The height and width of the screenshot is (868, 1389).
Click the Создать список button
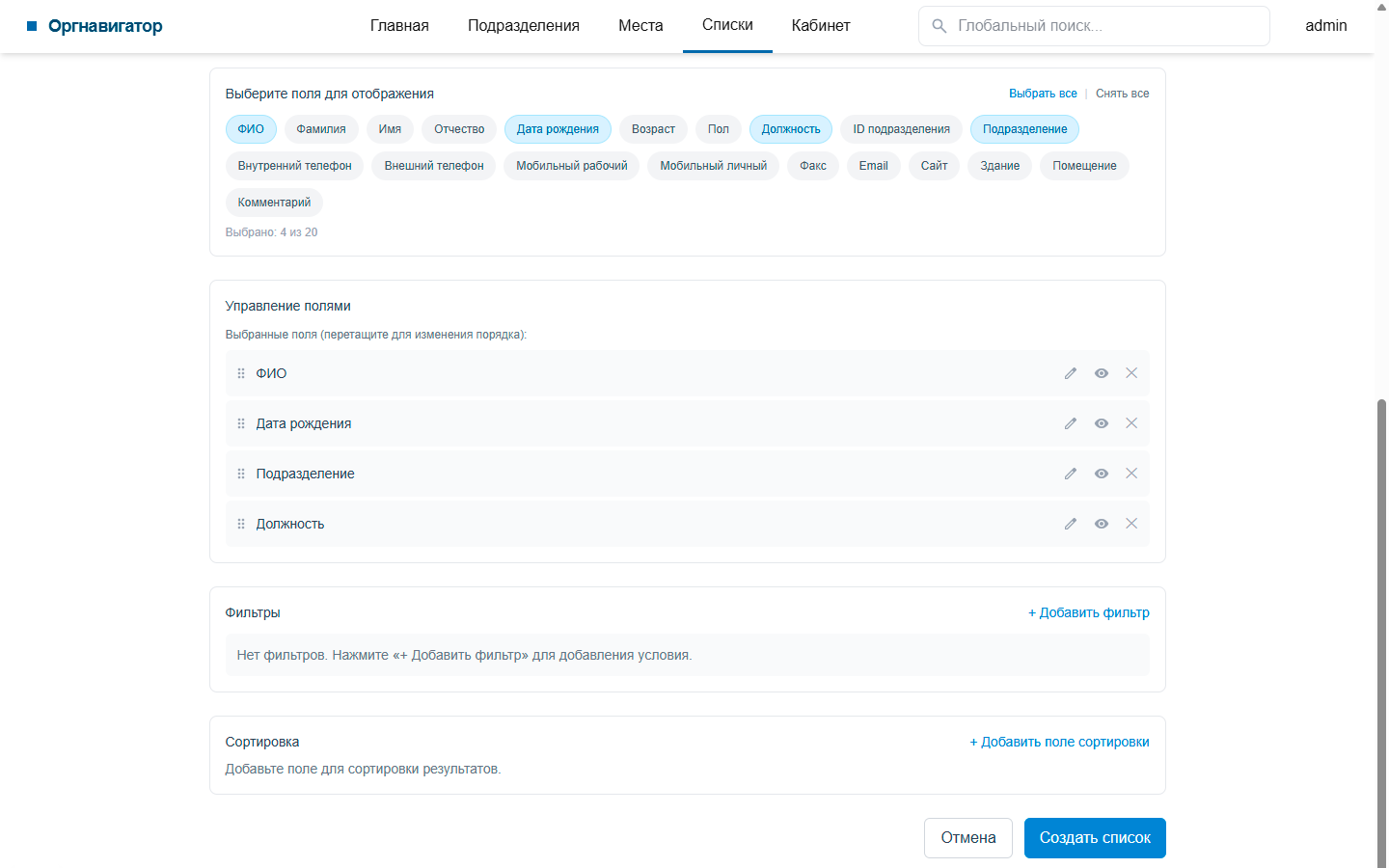1095,838
